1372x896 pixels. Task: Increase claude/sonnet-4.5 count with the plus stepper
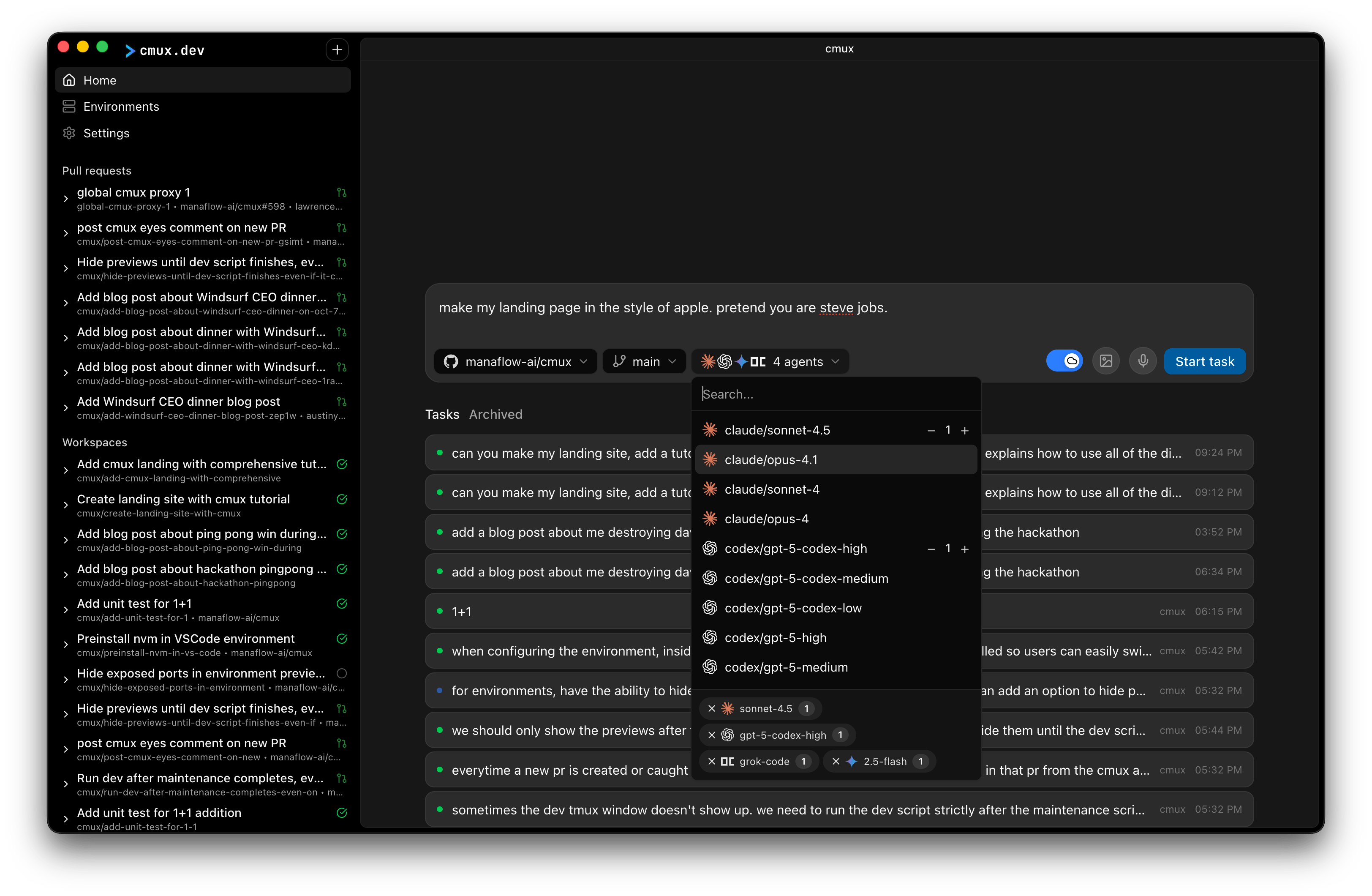tap(965, 430)
